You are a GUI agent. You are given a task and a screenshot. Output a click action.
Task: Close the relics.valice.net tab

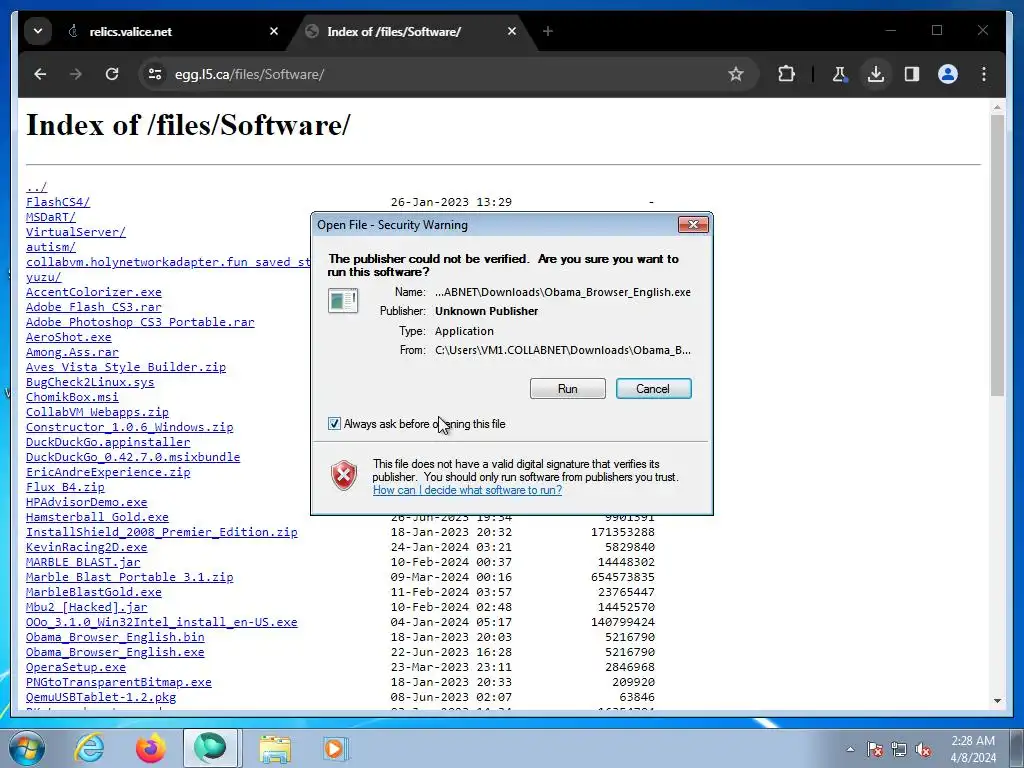(274, 31)
